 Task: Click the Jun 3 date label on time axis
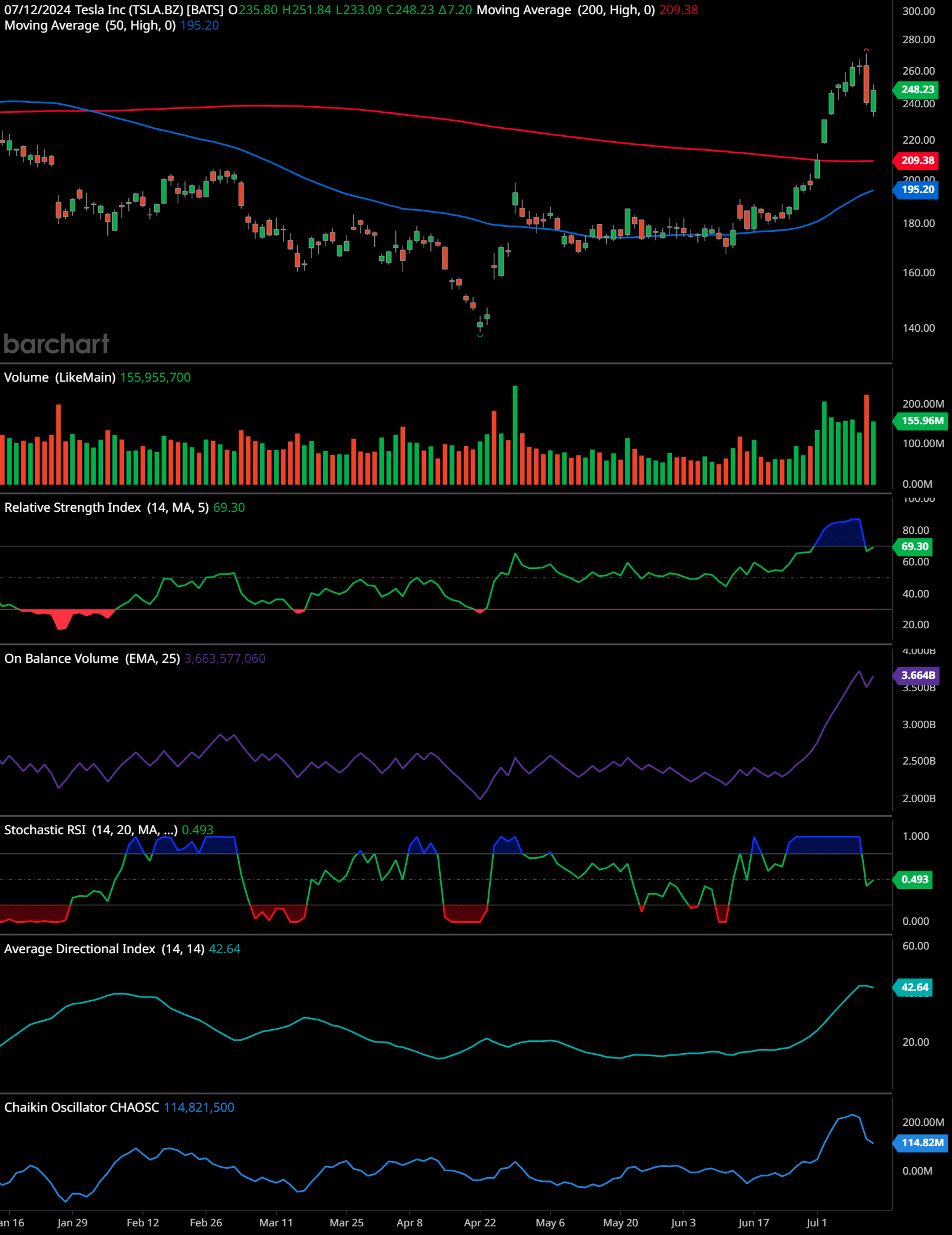683,1223
